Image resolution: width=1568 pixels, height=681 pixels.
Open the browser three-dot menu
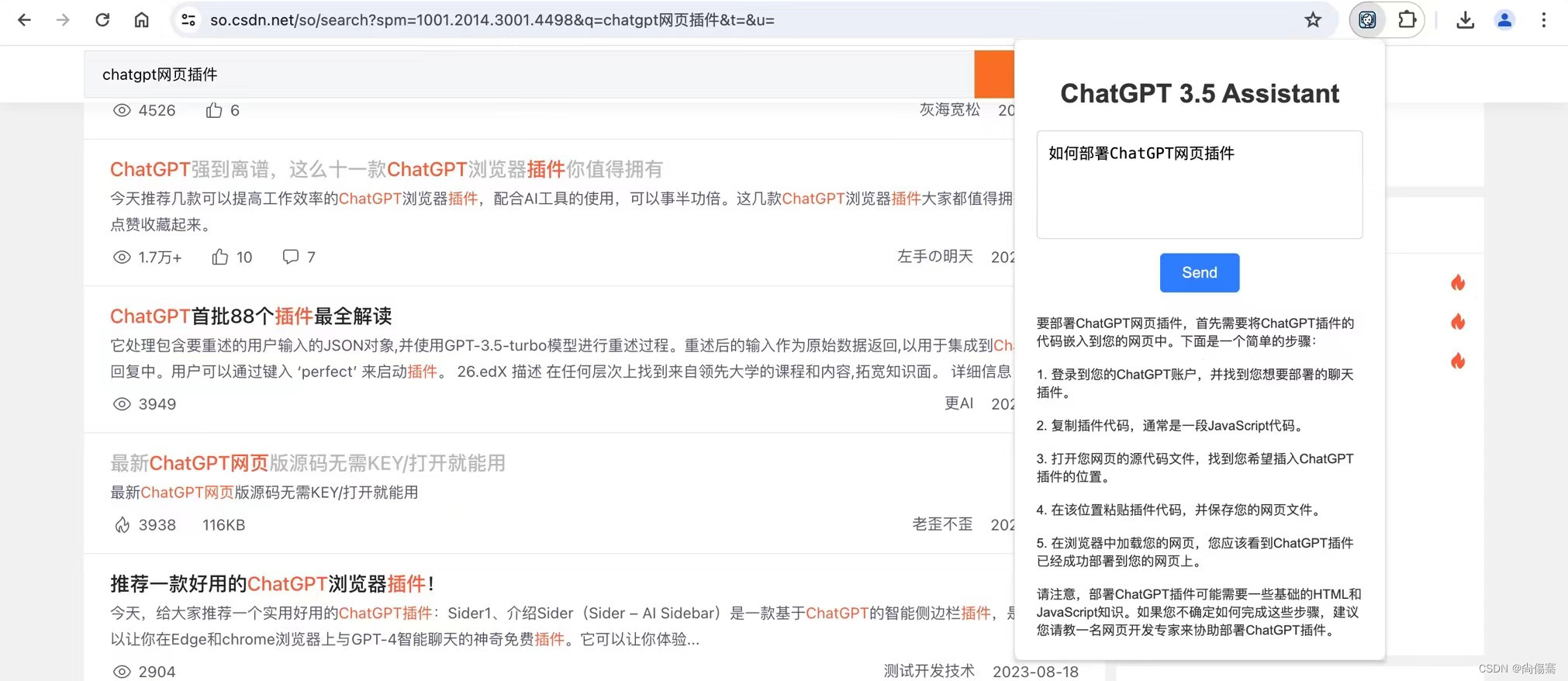pyautogui.click(x=1544, y=20)
